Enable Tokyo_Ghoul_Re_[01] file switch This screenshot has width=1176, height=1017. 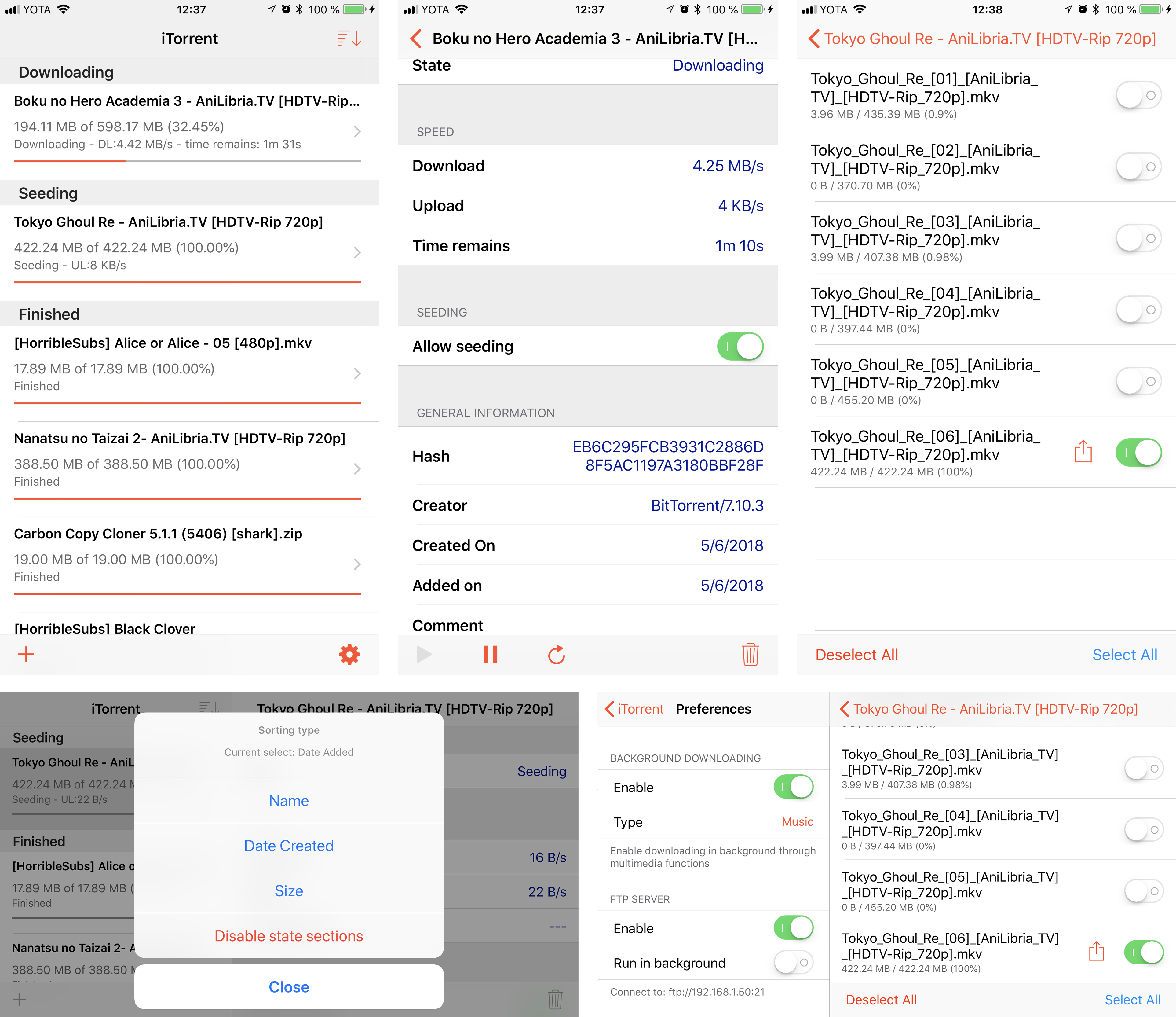pos(1138,95)
